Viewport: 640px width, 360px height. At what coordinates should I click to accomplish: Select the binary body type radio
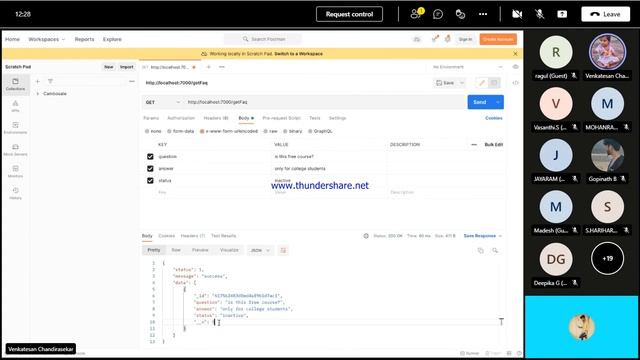[x=285, y=131]
